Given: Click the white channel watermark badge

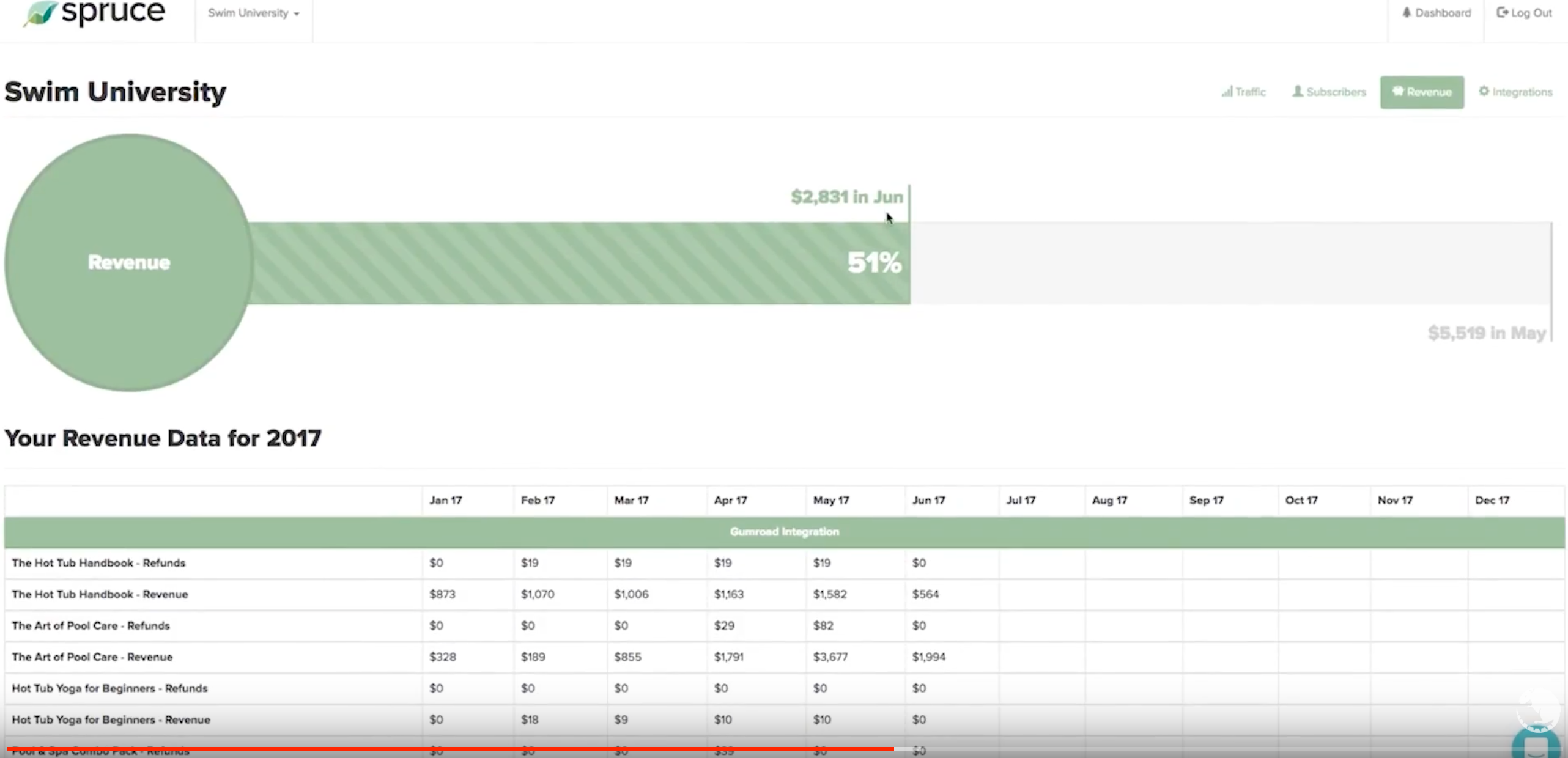Looking at the screenshot, I should tap(1537, 709).
